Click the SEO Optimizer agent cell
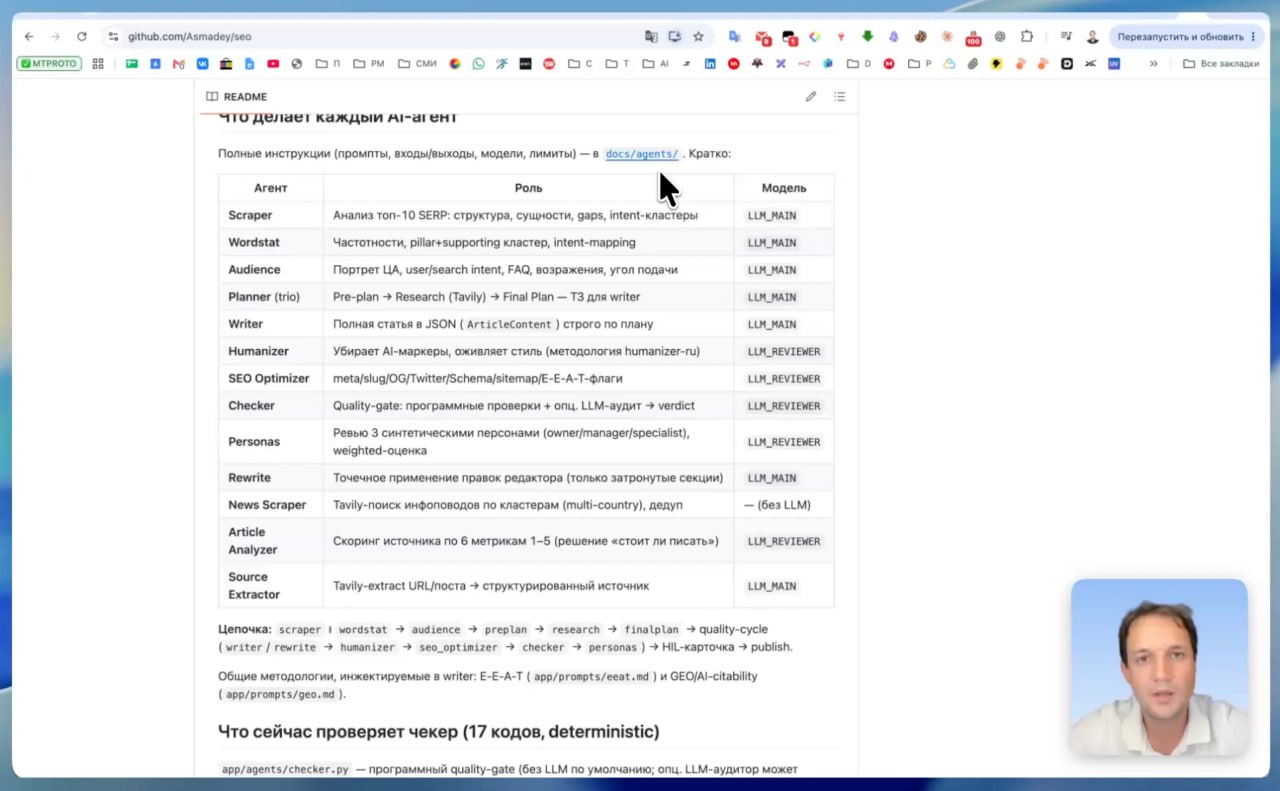1280x791 pixels. [x=271, y=378]
